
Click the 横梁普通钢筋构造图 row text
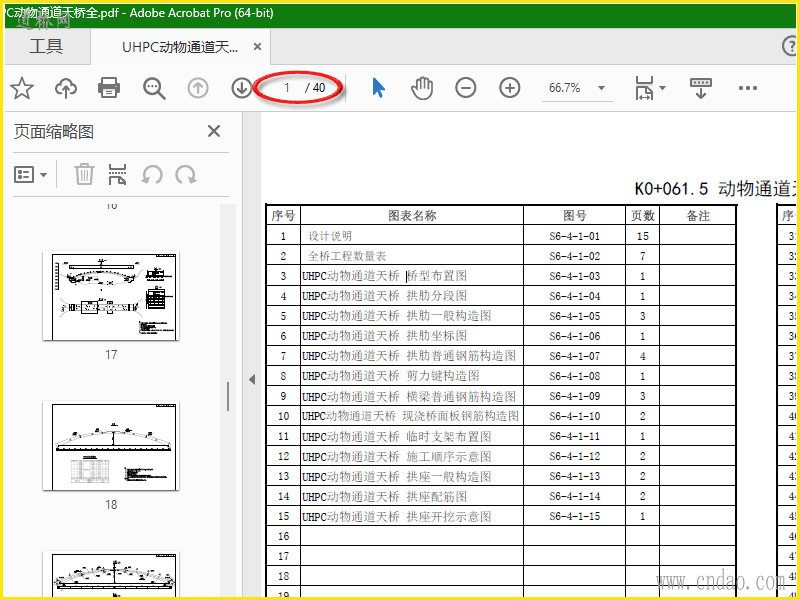[x=461, y=396]
